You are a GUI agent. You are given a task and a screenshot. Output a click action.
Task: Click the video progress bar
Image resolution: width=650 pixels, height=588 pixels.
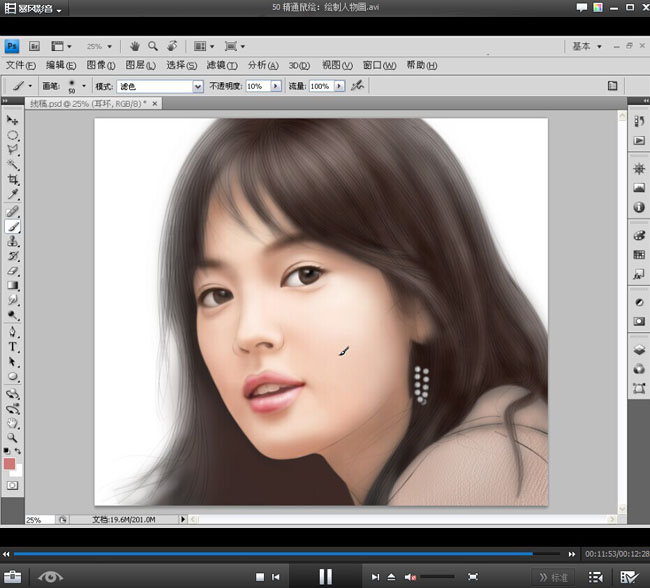coord(287,554)
